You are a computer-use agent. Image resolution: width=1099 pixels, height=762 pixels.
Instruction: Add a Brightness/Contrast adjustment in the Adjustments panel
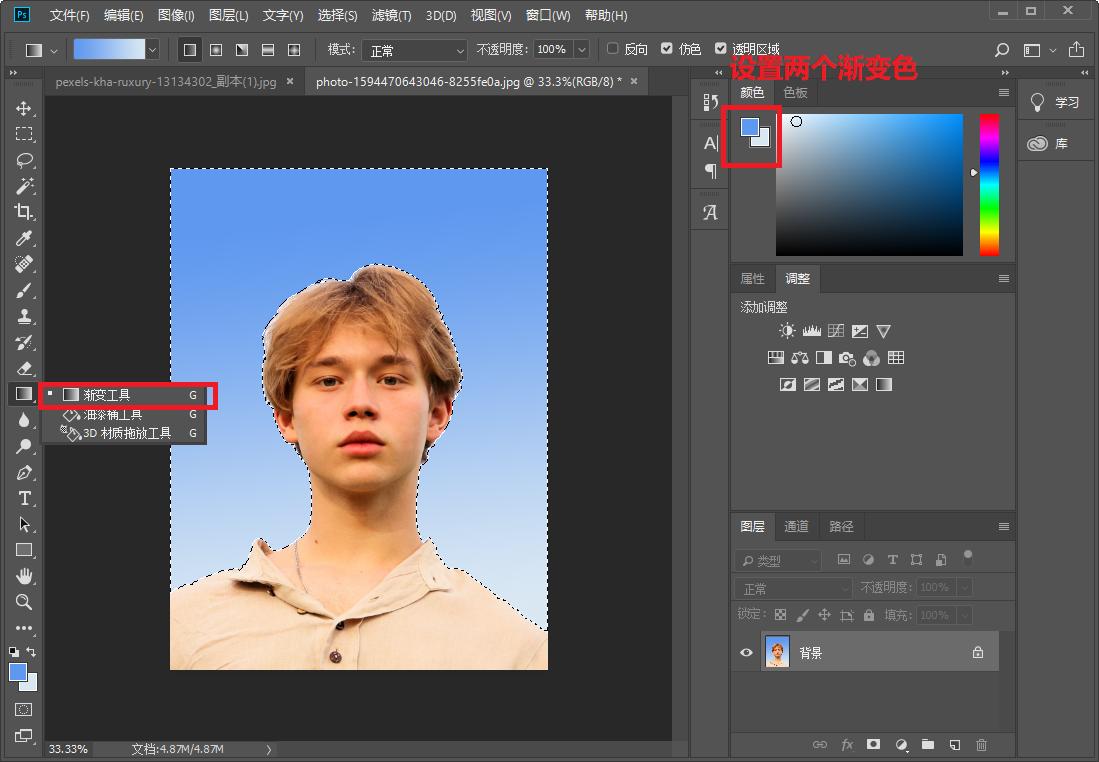pos(787,330)
